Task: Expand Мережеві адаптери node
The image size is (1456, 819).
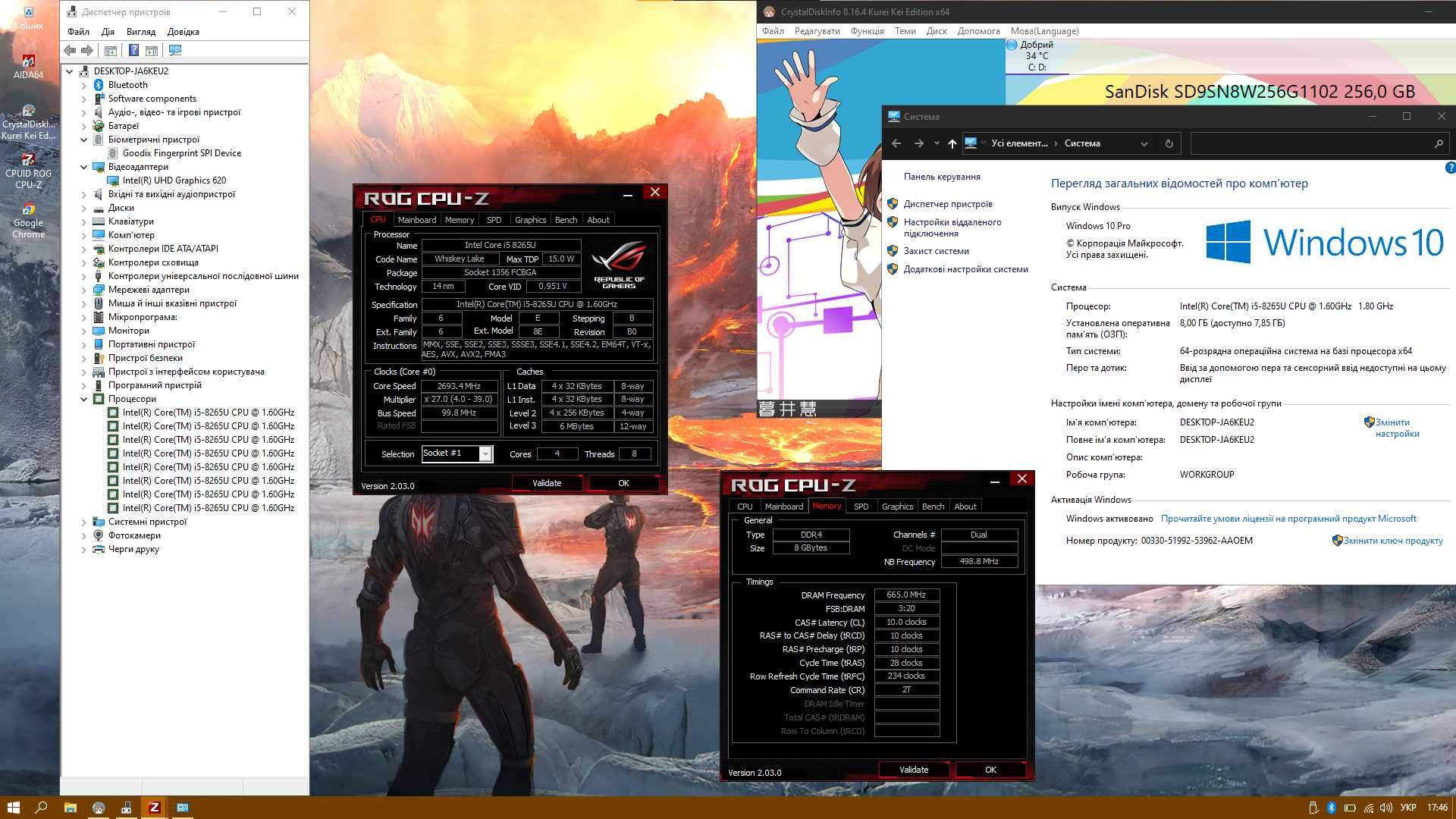Action: [x=83, y=290]
